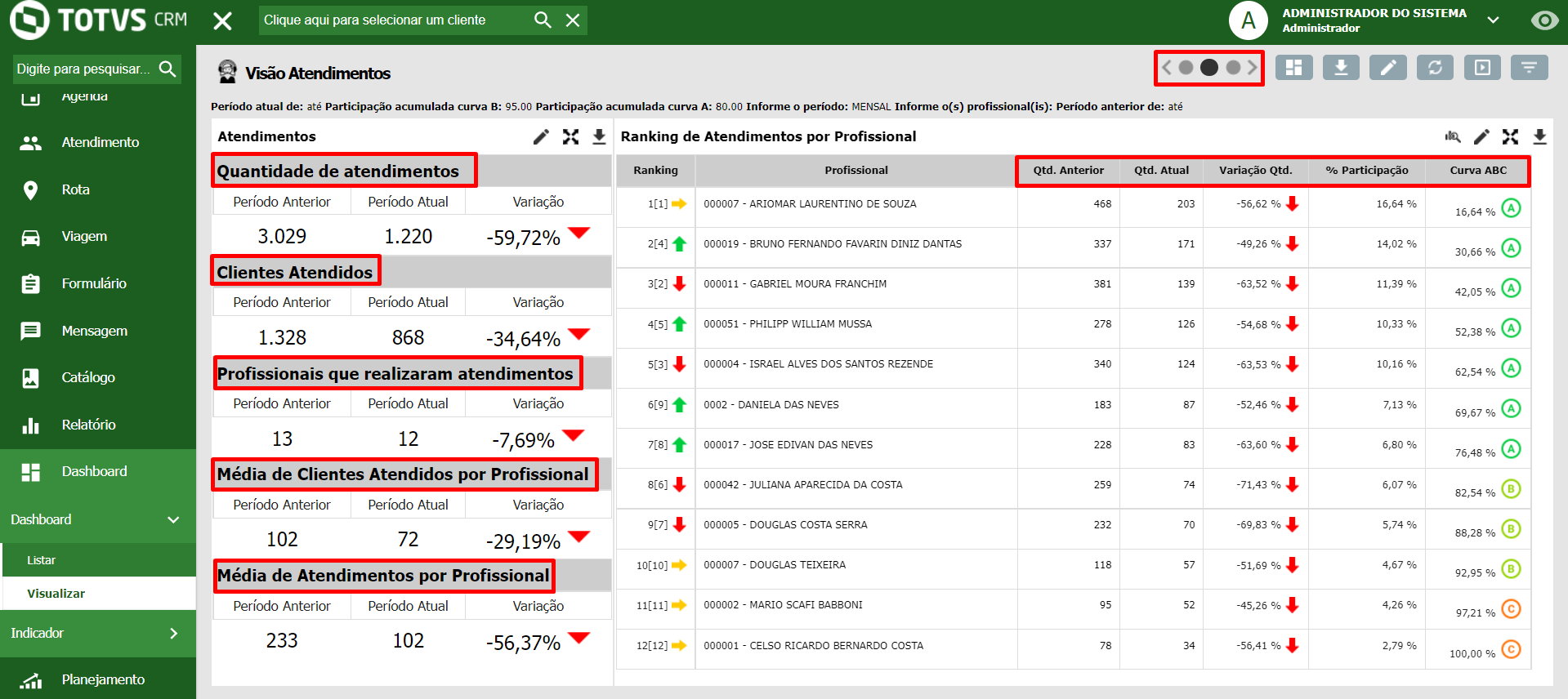Edit the dashboard using the pencil toolbar button

tap(1387, 68)
